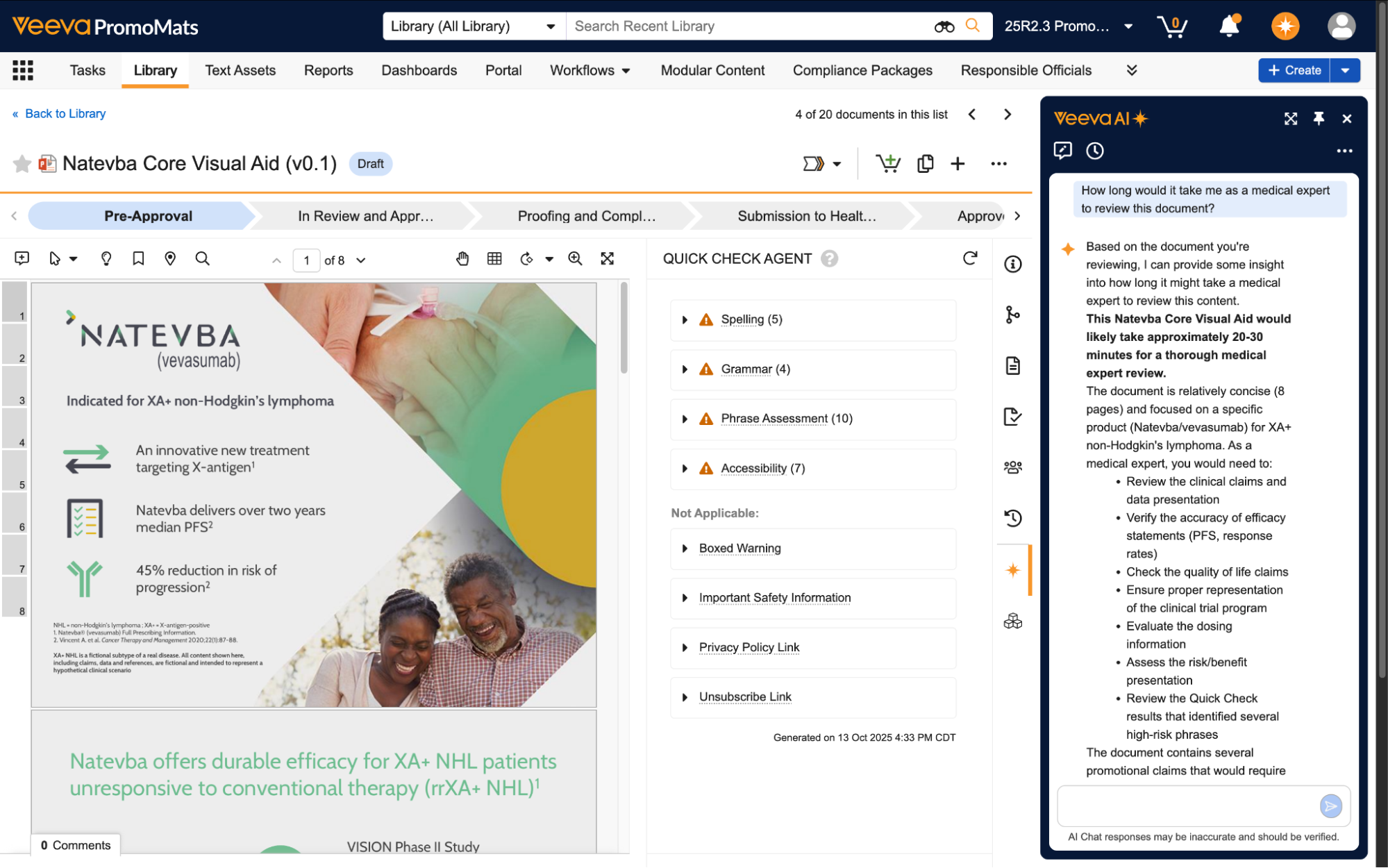
Task: Toggle favorite star for Natevba document
Action: (22, 164)
